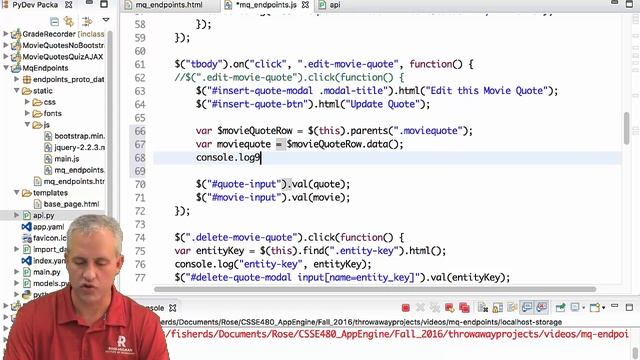Open the Package Explorer view menu triangle
Viewport: 640px width, 360px height.
click(106, 20)
